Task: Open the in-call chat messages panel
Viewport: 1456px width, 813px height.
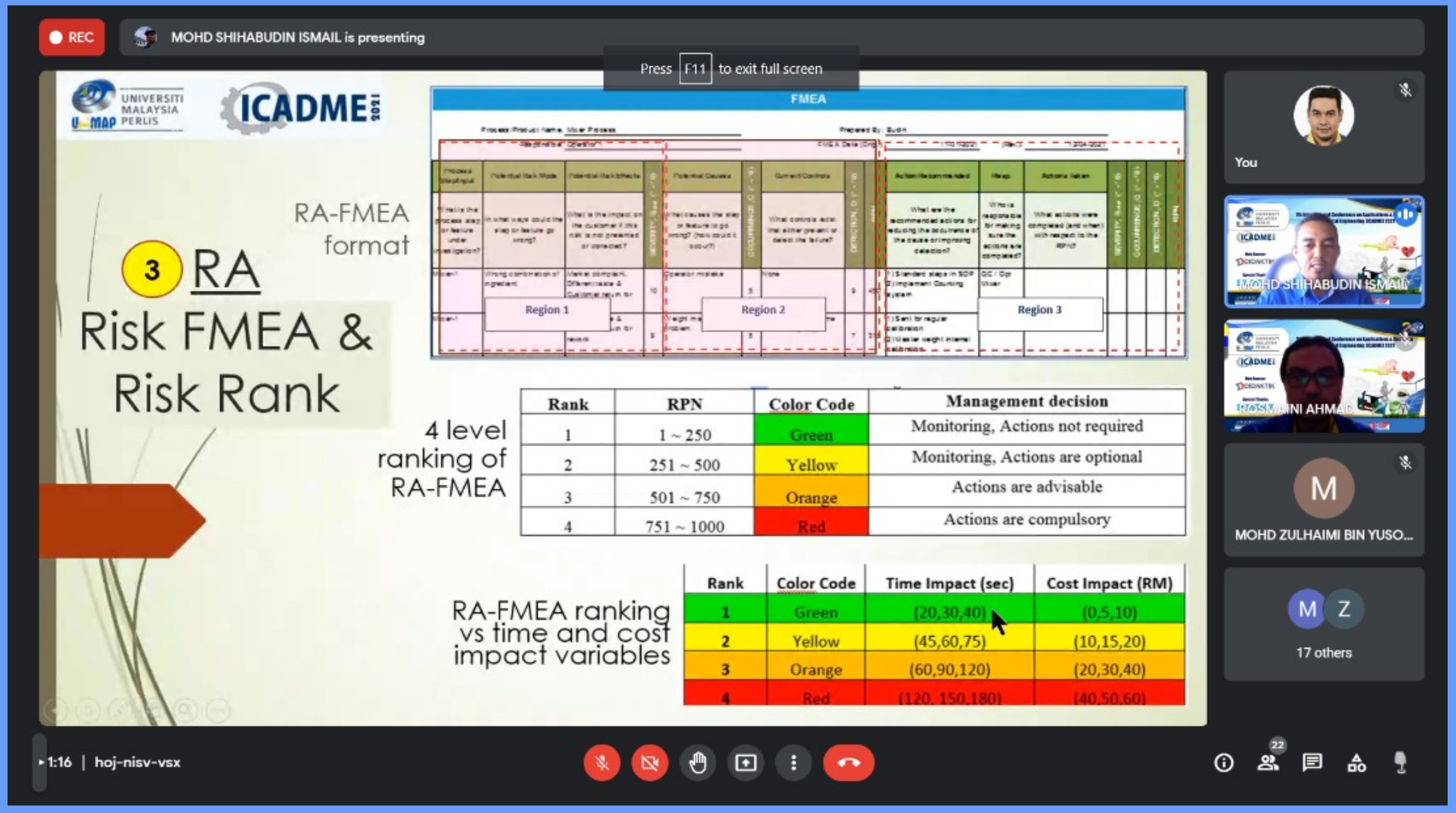Action: [1312, 763]
